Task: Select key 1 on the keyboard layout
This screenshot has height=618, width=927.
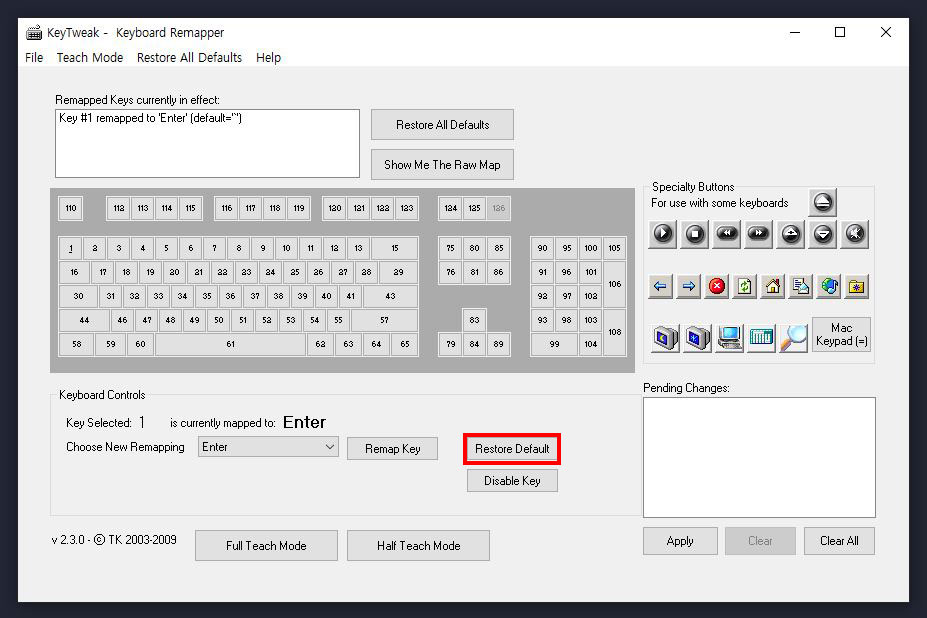Action: click(71, 248)
